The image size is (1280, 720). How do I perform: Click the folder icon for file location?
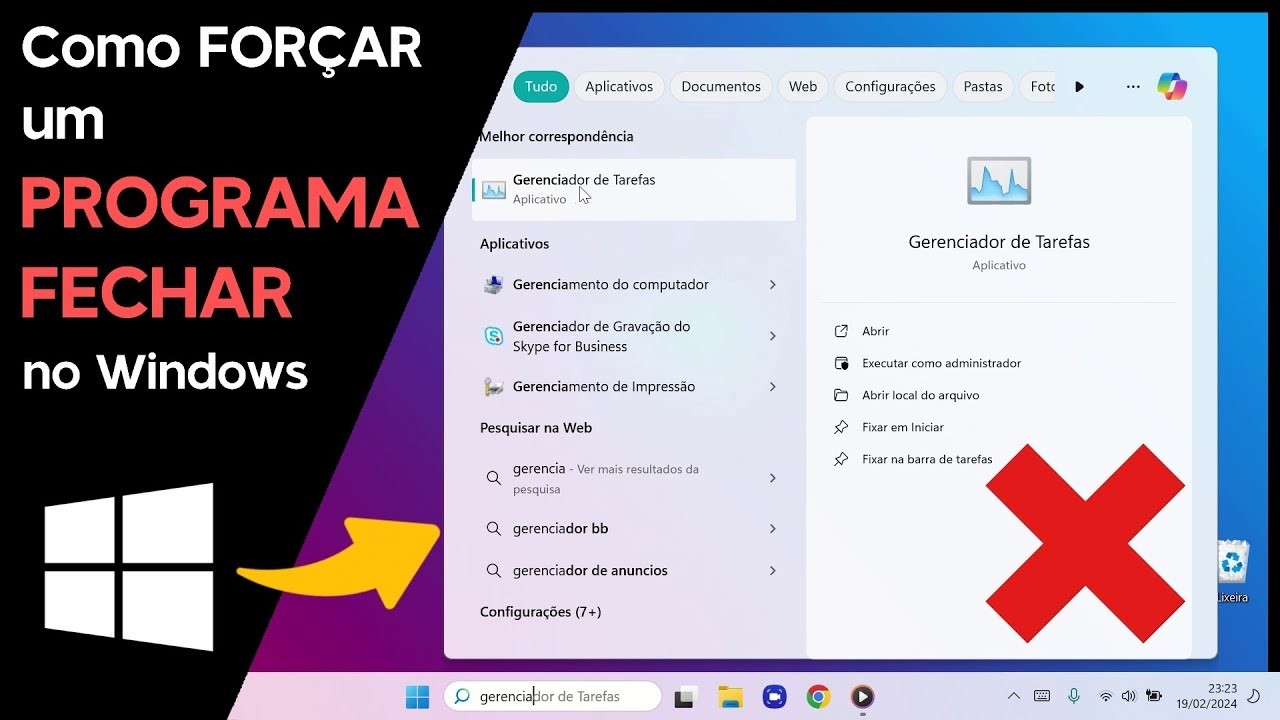coord(841,395)
